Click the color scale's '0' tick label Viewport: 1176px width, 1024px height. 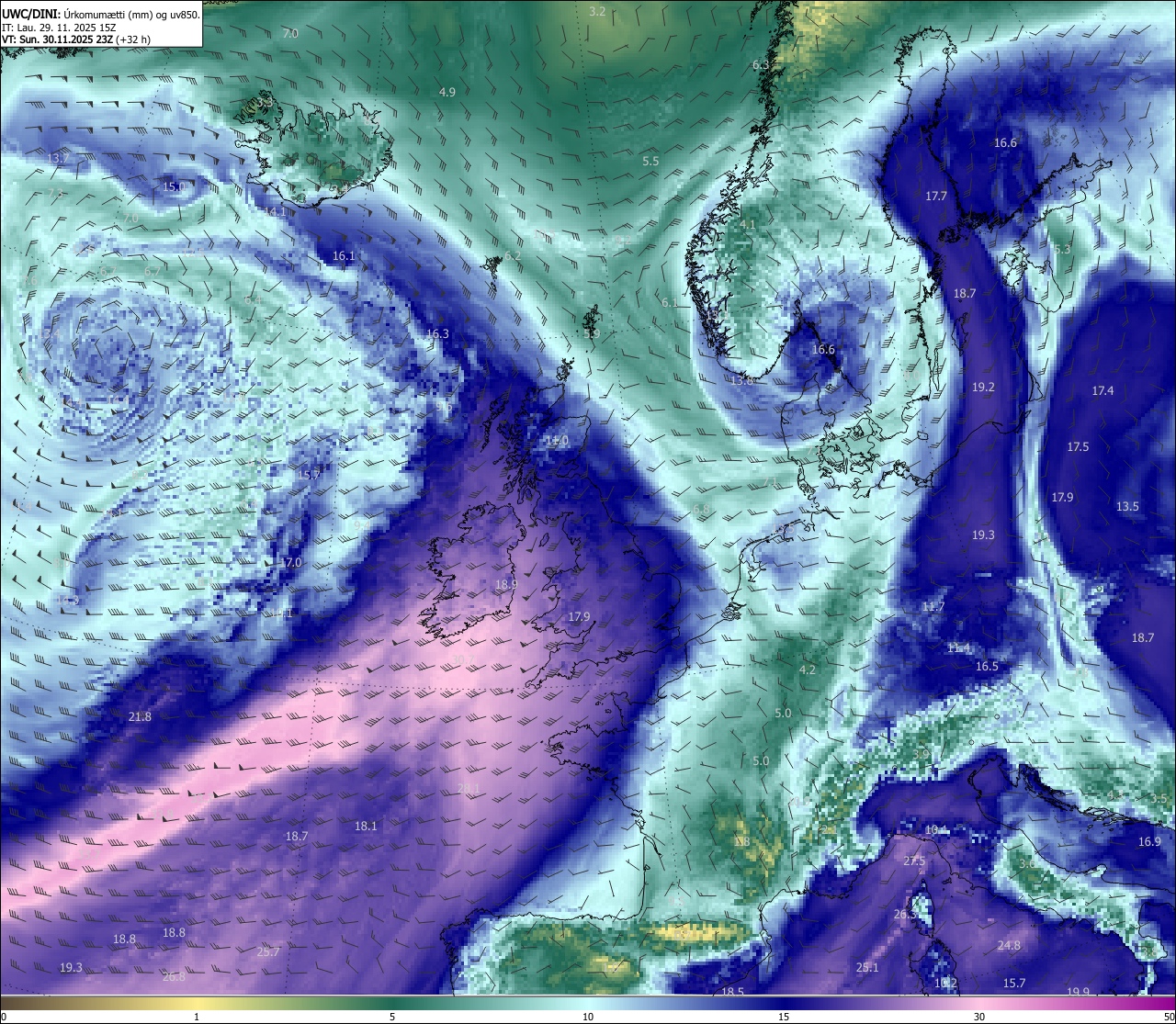click(x=4, y=1017)
